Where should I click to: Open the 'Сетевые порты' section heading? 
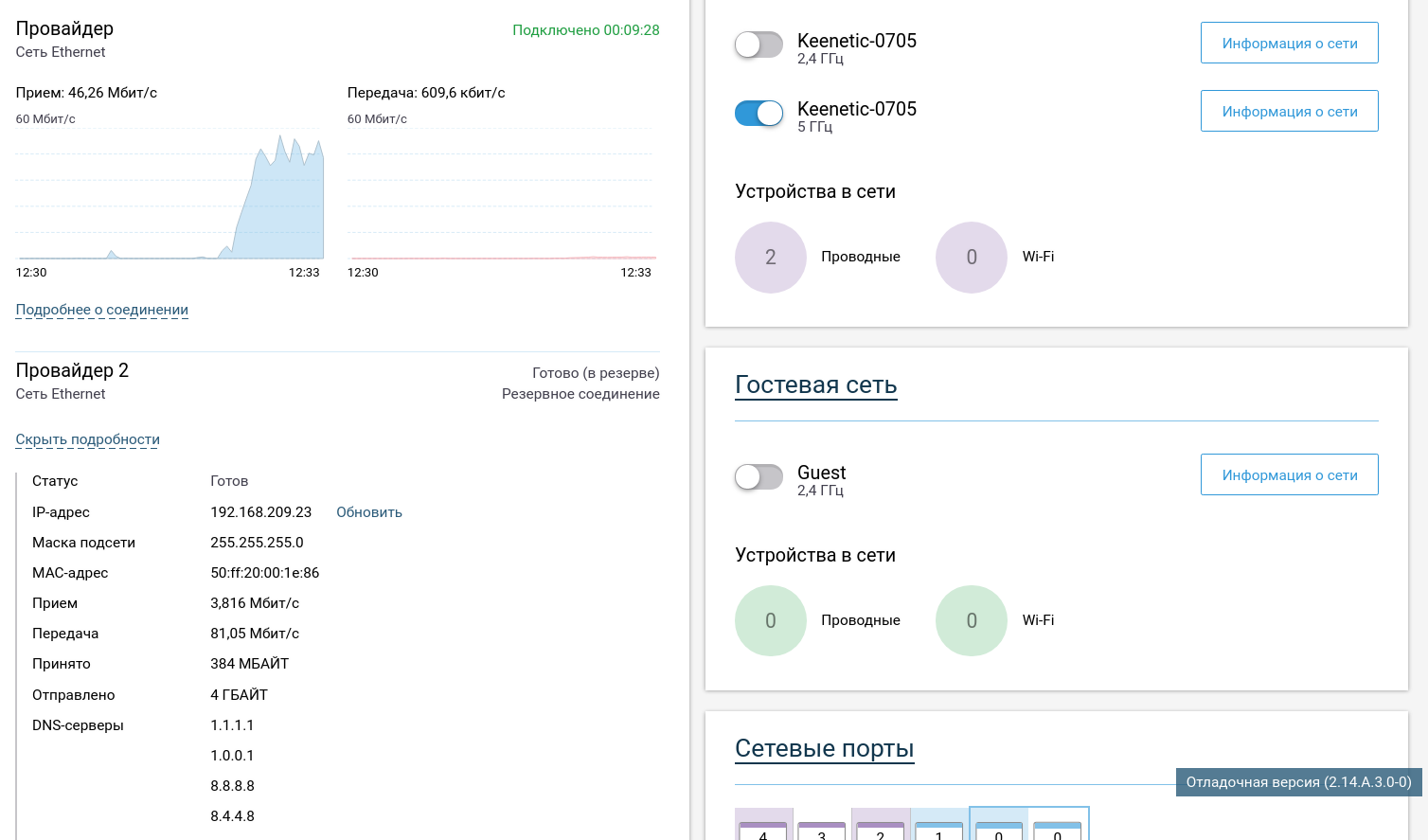(x=825, y=748)
